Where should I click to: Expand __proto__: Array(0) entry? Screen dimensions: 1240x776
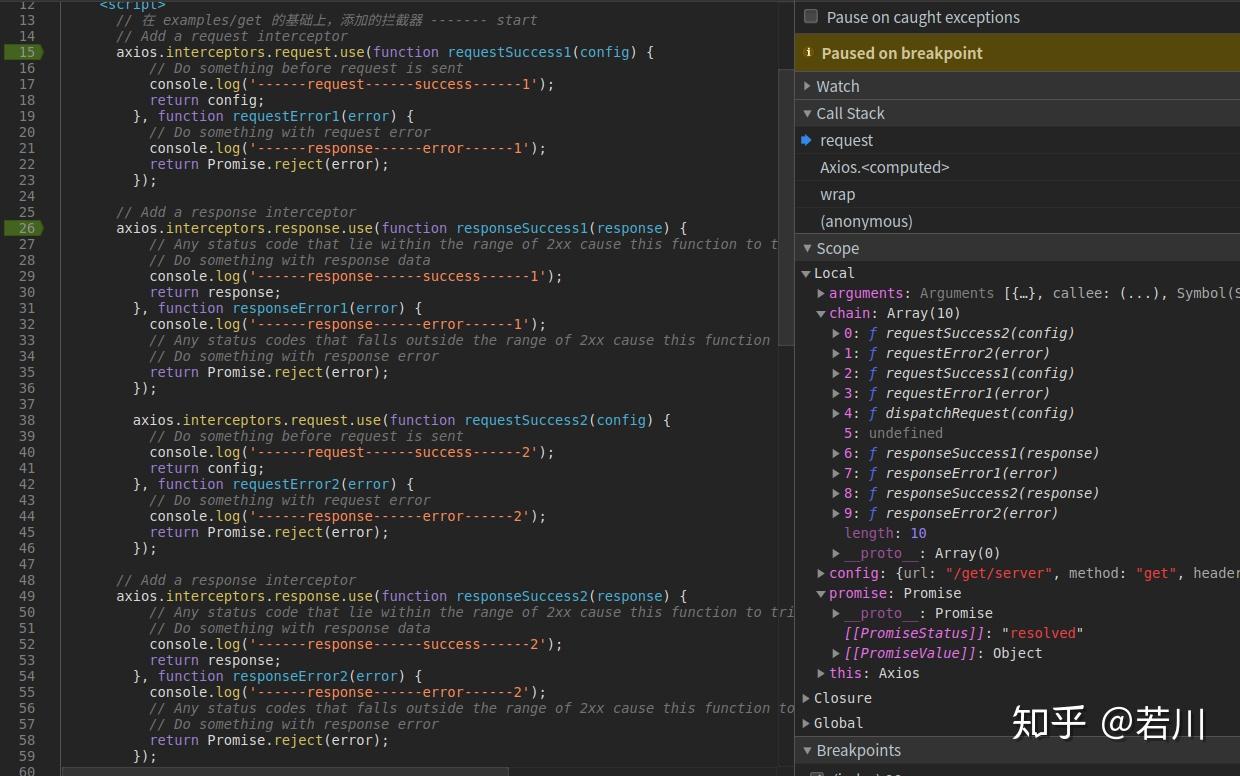(x=836, y=553)
